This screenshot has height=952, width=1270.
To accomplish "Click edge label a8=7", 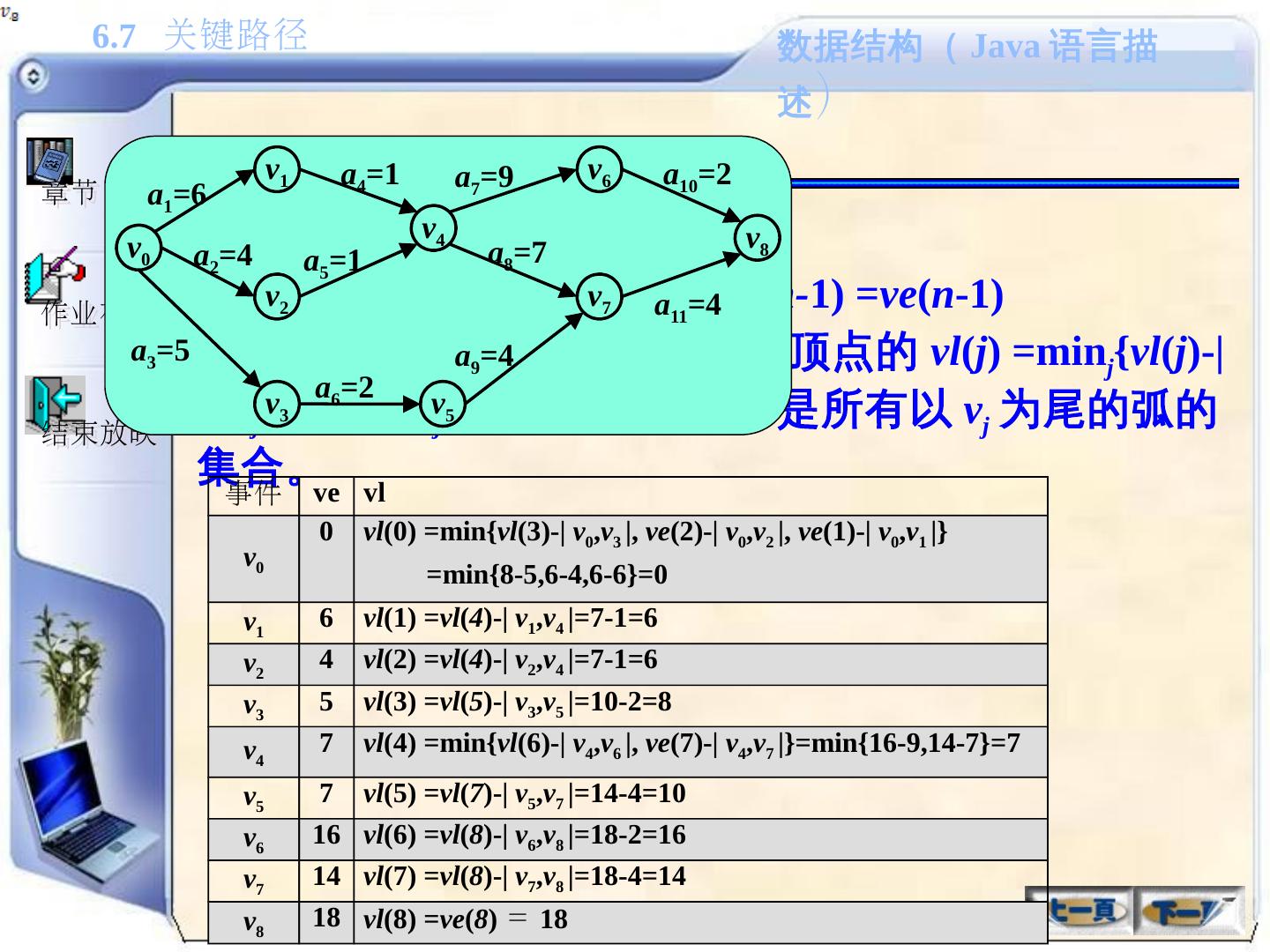I will [518, 255].
